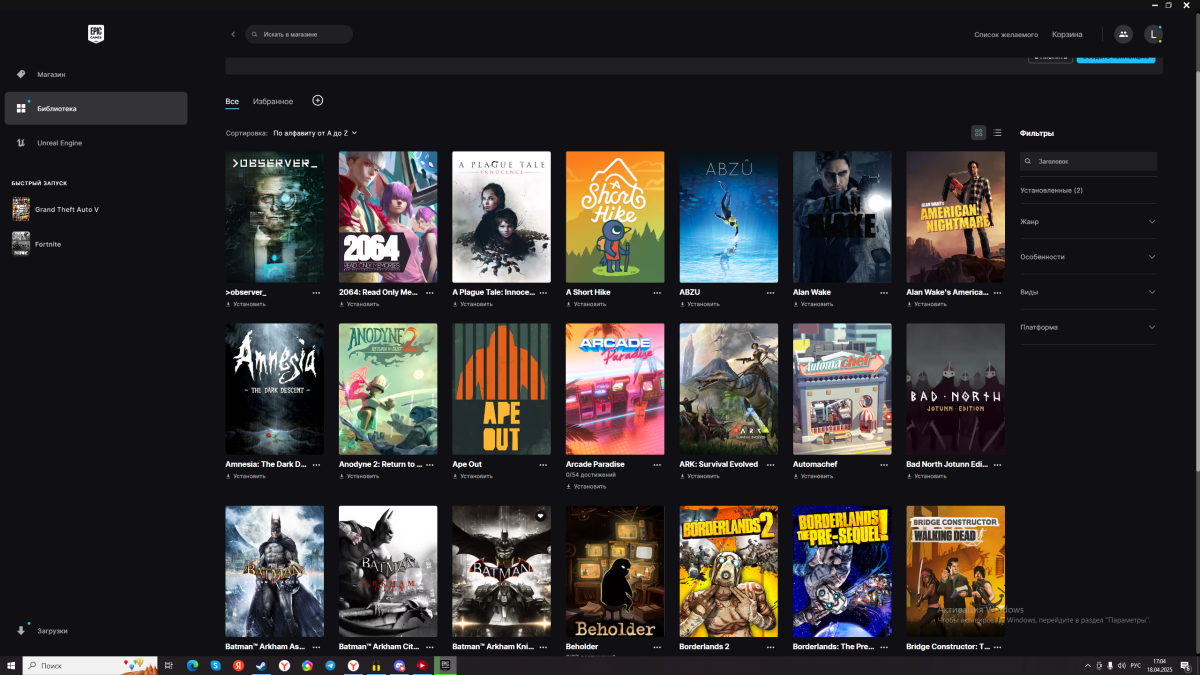This screenshot has width=1200, height=675.
Task: Open Windows Start menu
Action: click(11, 665)
